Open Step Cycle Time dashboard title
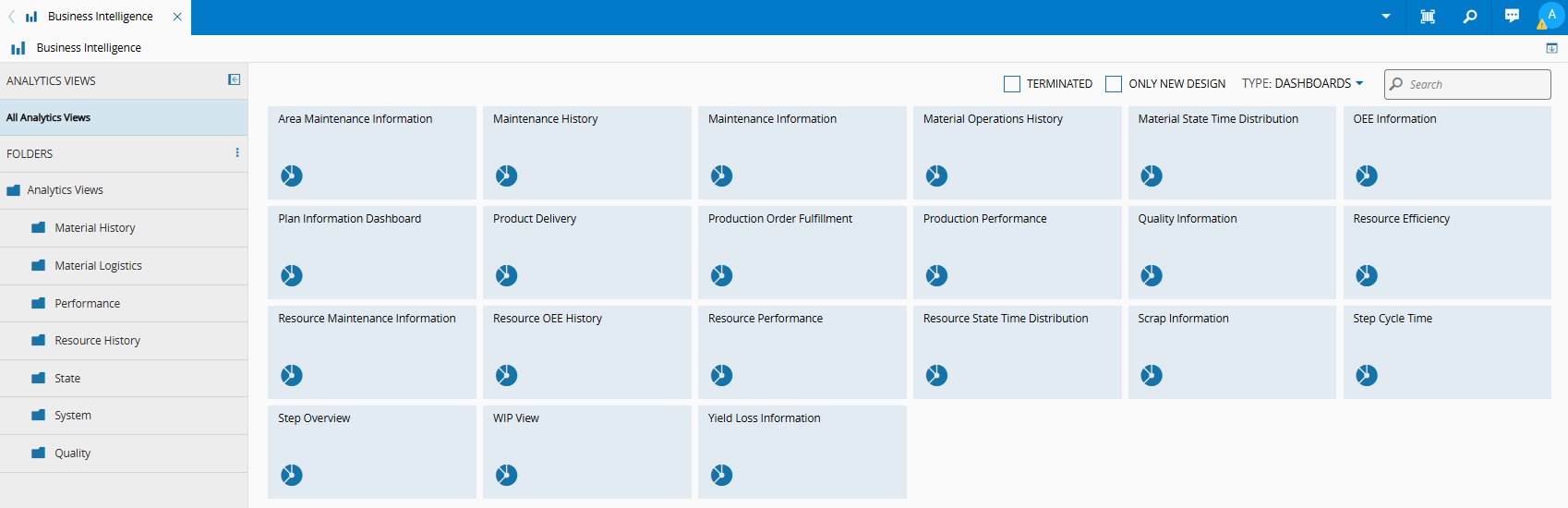1568x508 pixels. [x=1393, y=319]
